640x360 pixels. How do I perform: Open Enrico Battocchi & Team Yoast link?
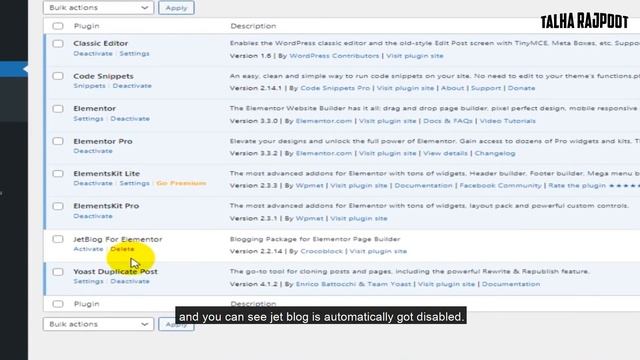tap(353, 284)
